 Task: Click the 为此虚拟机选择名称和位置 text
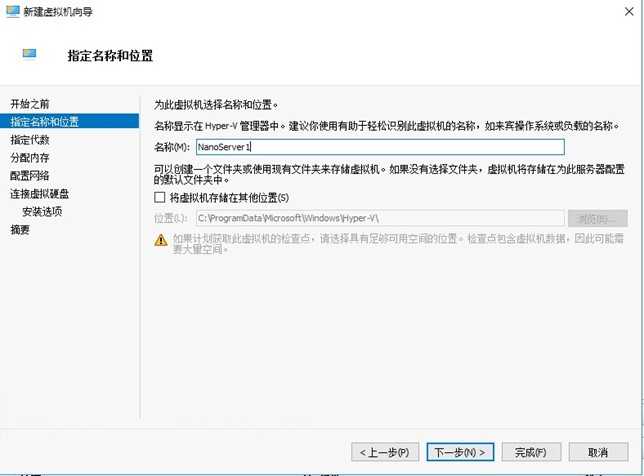(216, 105)
